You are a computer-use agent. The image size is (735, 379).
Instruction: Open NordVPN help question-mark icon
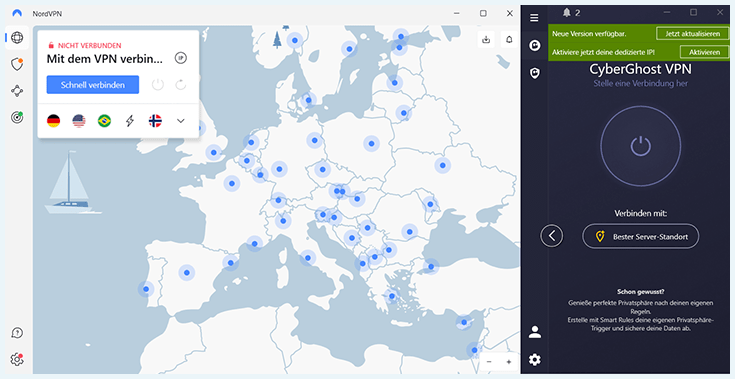(17, 333)
